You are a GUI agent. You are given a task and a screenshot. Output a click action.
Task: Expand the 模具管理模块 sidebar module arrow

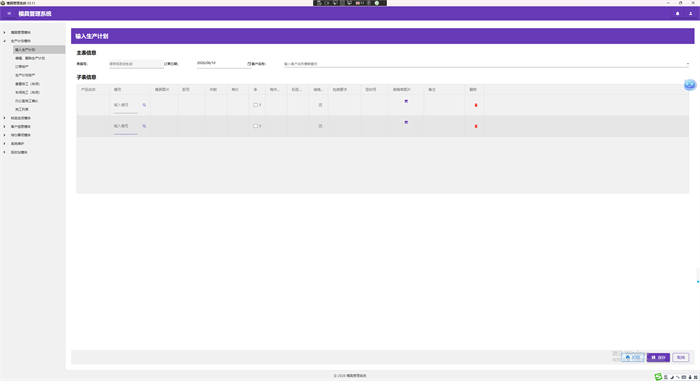[x=4, y=32]
